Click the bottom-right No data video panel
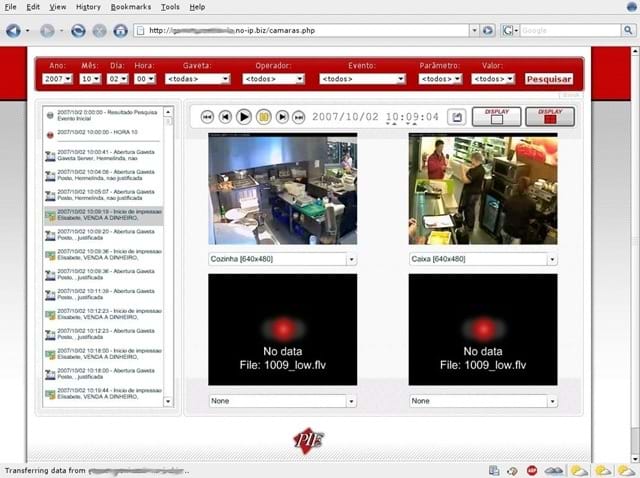Screen dimensions: 640x478 tap(483, 330)
